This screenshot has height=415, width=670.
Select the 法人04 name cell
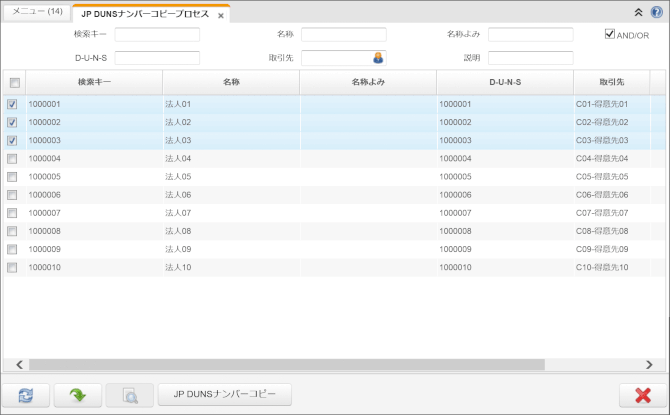pyautogui.click(x=231, y=159)
